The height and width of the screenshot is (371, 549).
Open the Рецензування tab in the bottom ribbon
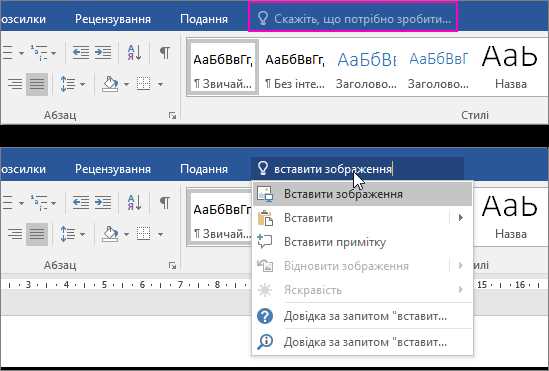[x=113, y=169]
